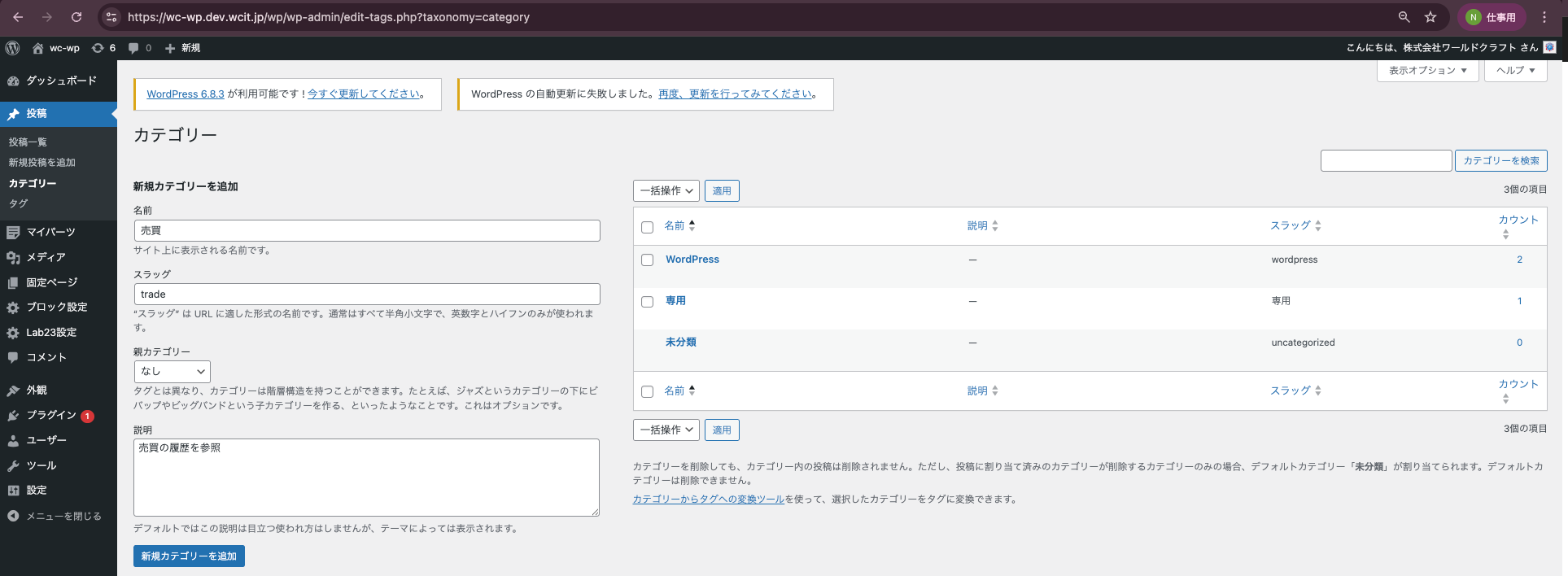1568x576 pixels.
Task: Open the メディア menu icon in sidebar
Action: click(13, 257)
